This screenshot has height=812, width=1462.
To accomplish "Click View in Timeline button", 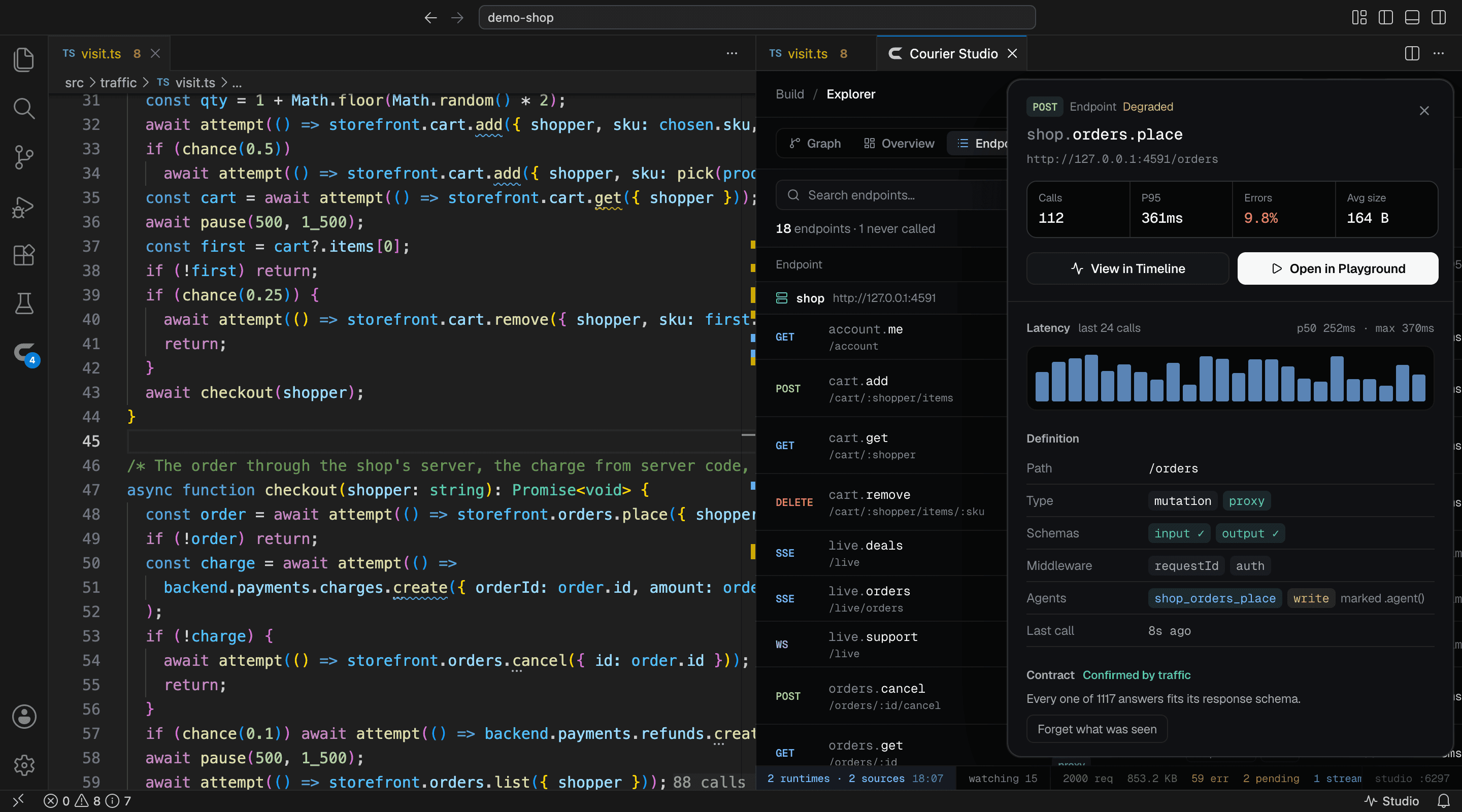I will click(x=1127, y=268).
